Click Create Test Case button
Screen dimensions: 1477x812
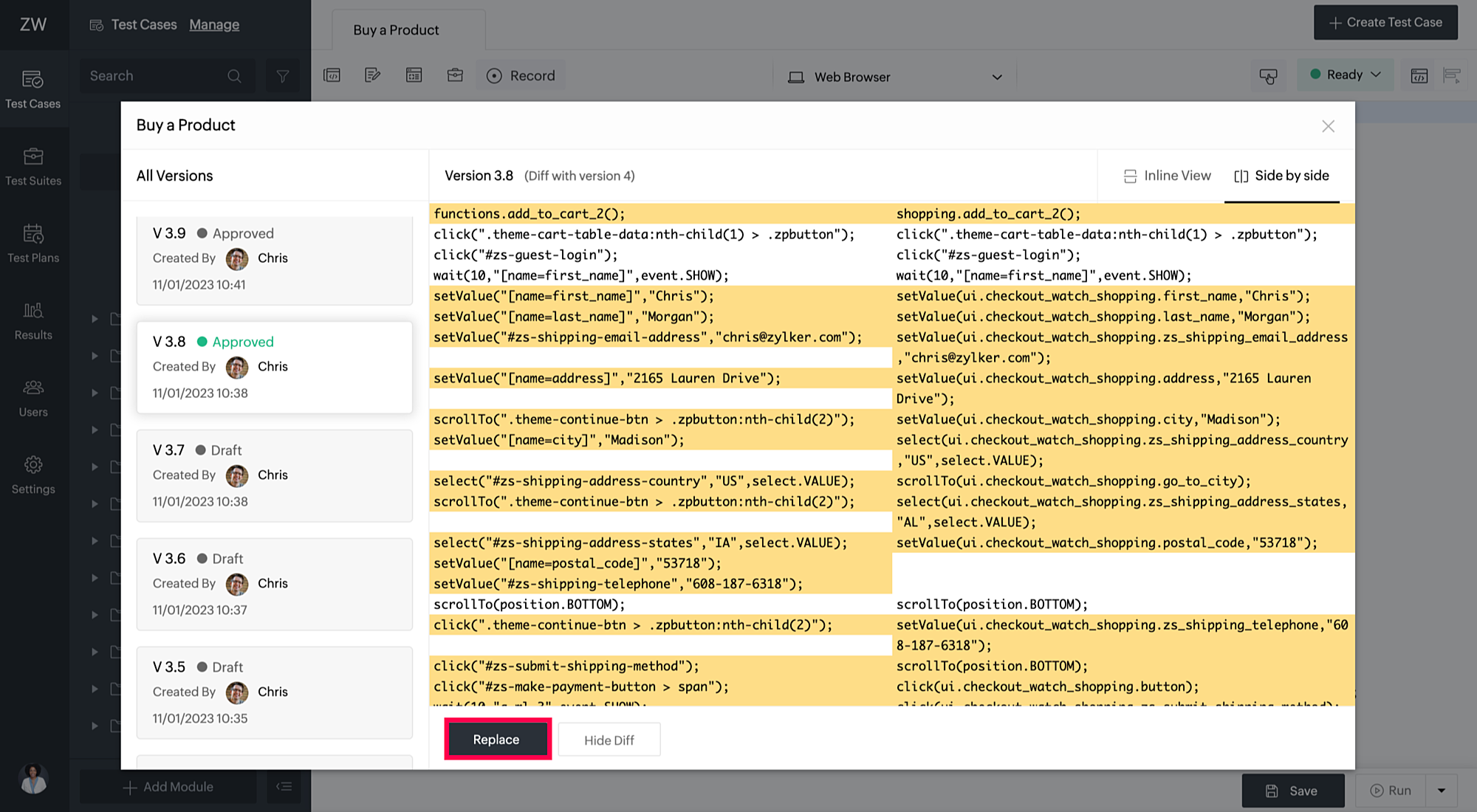pyautogui.click(x=1385, y=22)
